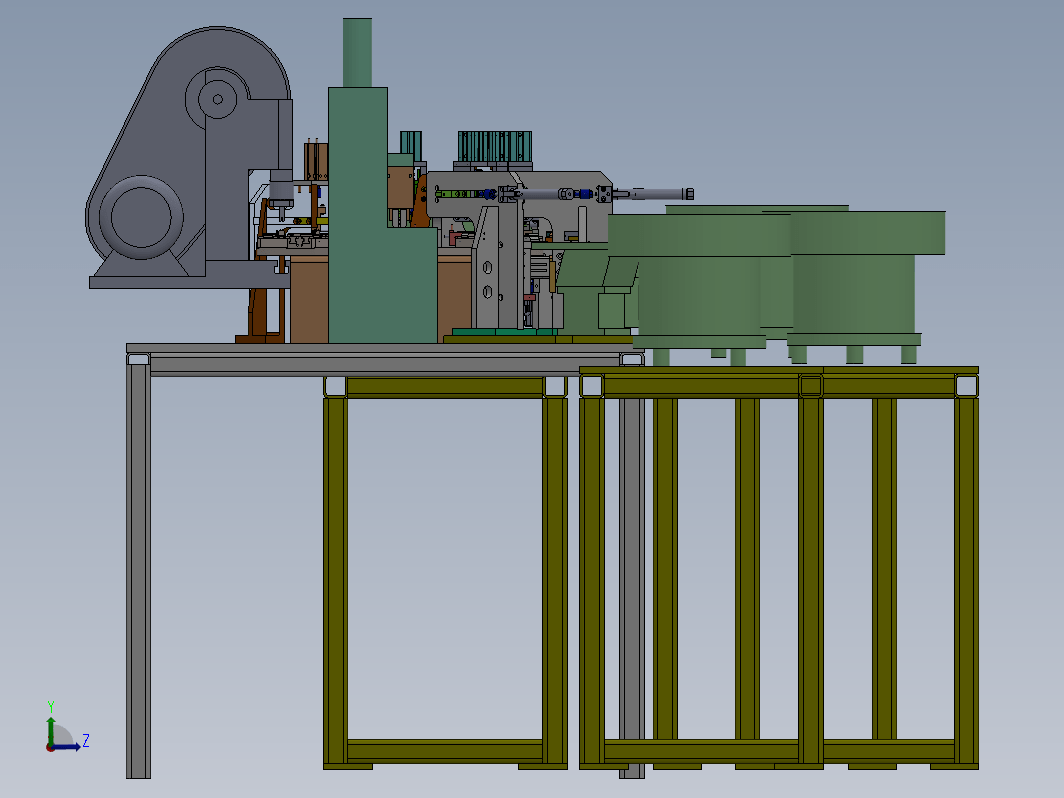Click the tall green cylinder above the column

coord(357,52)
